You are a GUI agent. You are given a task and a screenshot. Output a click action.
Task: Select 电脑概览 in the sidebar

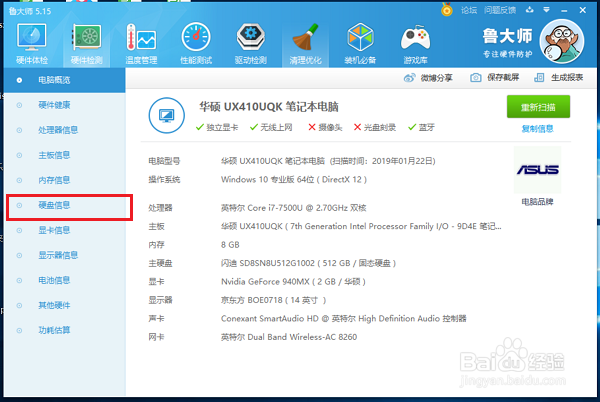(x=64, y=80)
